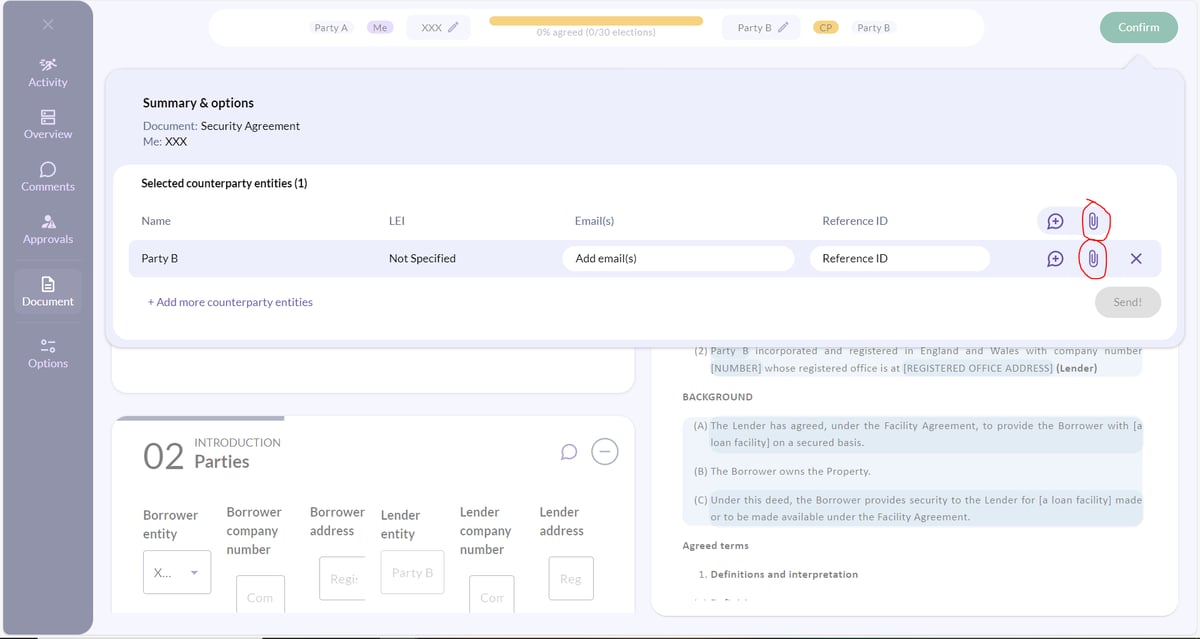Screen dimensions: 1200x639
Task: Edit Party B name with pencil icon
Action: click(x=783, y=28)
